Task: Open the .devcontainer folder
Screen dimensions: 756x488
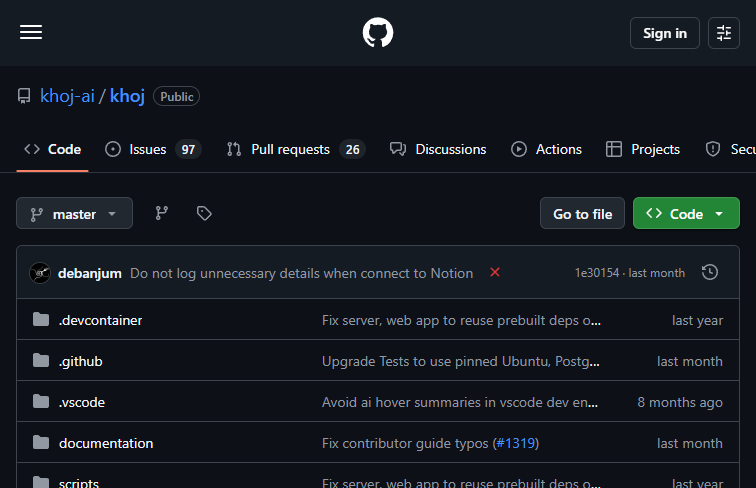Action: (x=100, y=321)
